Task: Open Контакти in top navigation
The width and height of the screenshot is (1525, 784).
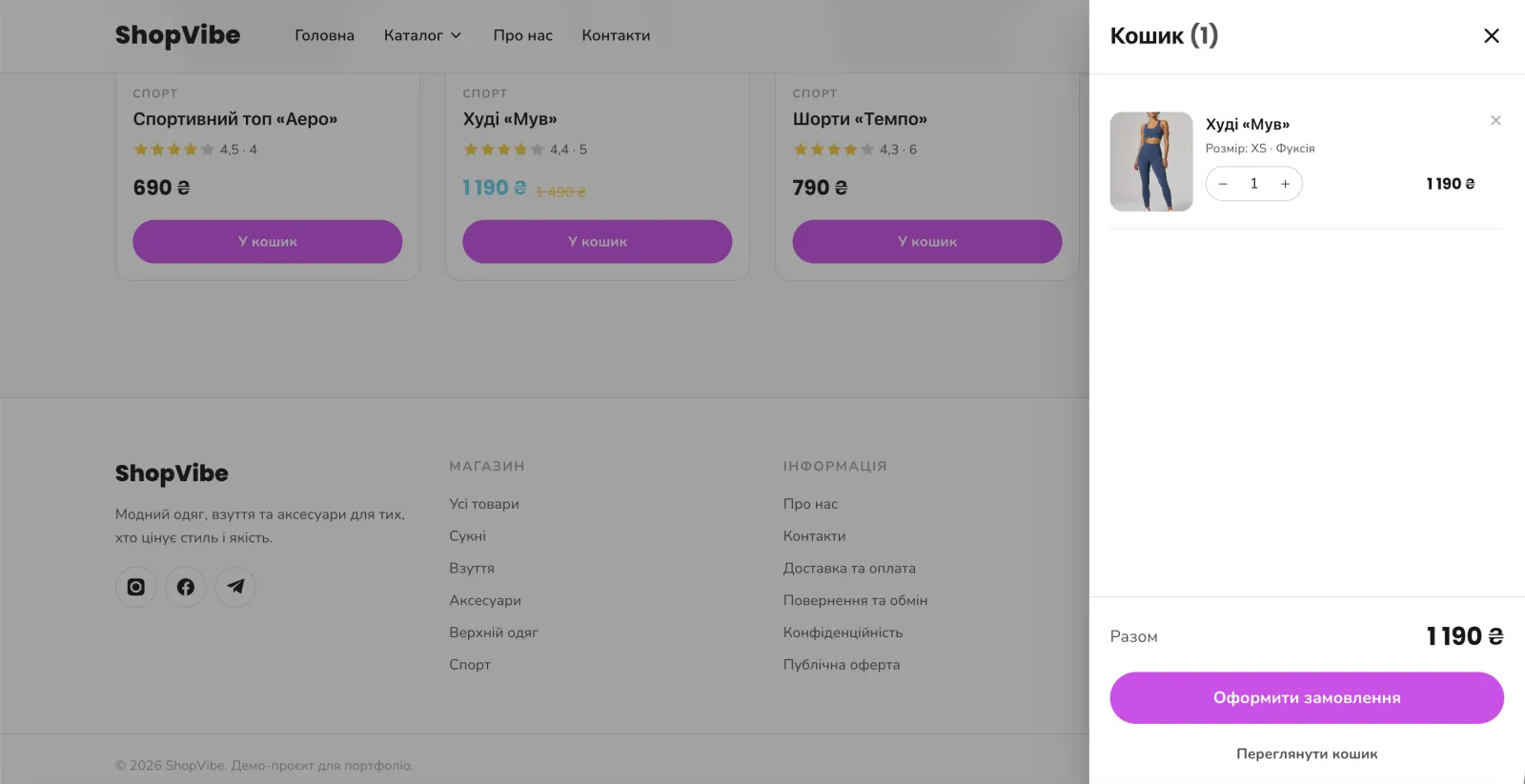Action: click(616, 35)
